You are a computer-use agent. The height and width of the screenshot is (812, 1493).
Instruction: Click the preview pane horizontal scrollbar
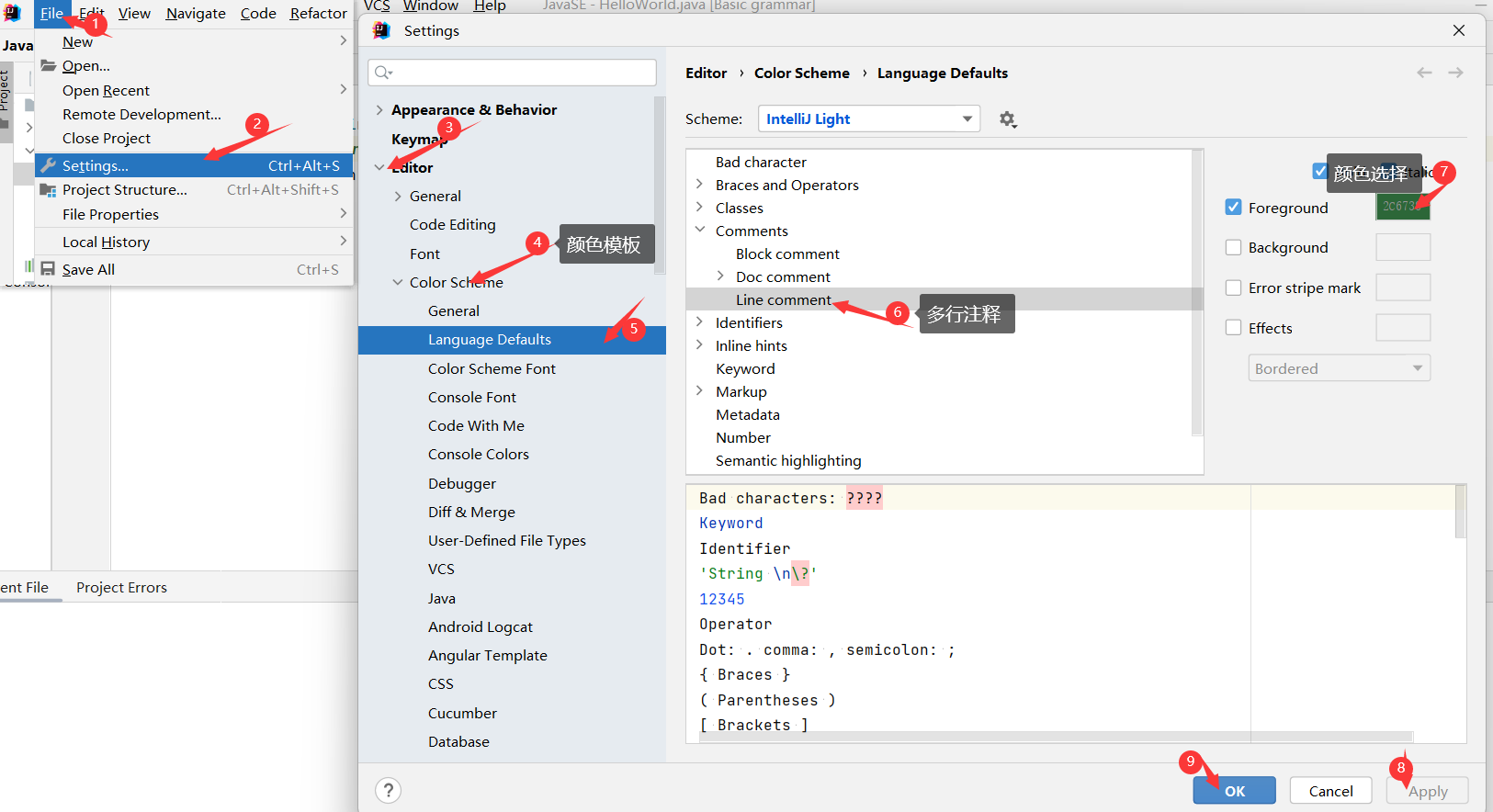(x=1056, y=736)
